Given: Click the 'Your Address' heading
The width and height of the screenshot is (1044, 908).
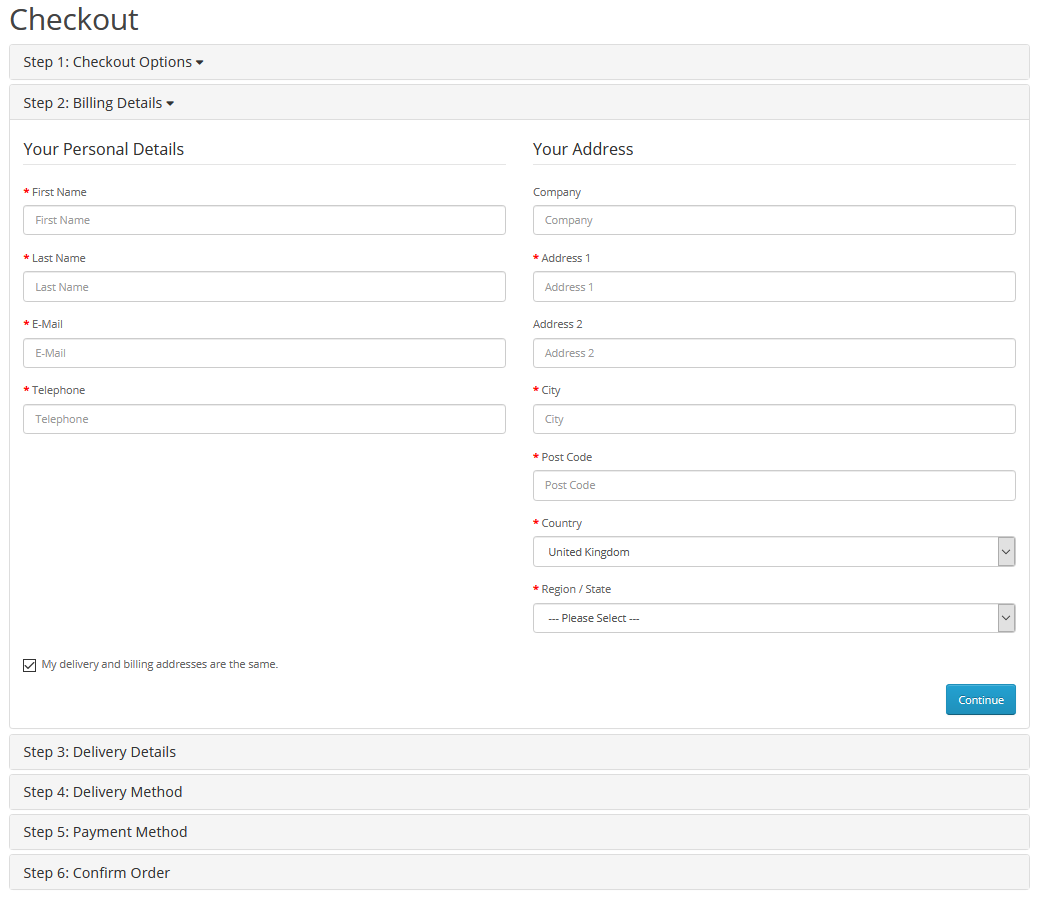Looking at the screenshot, I should click(583, 149).
